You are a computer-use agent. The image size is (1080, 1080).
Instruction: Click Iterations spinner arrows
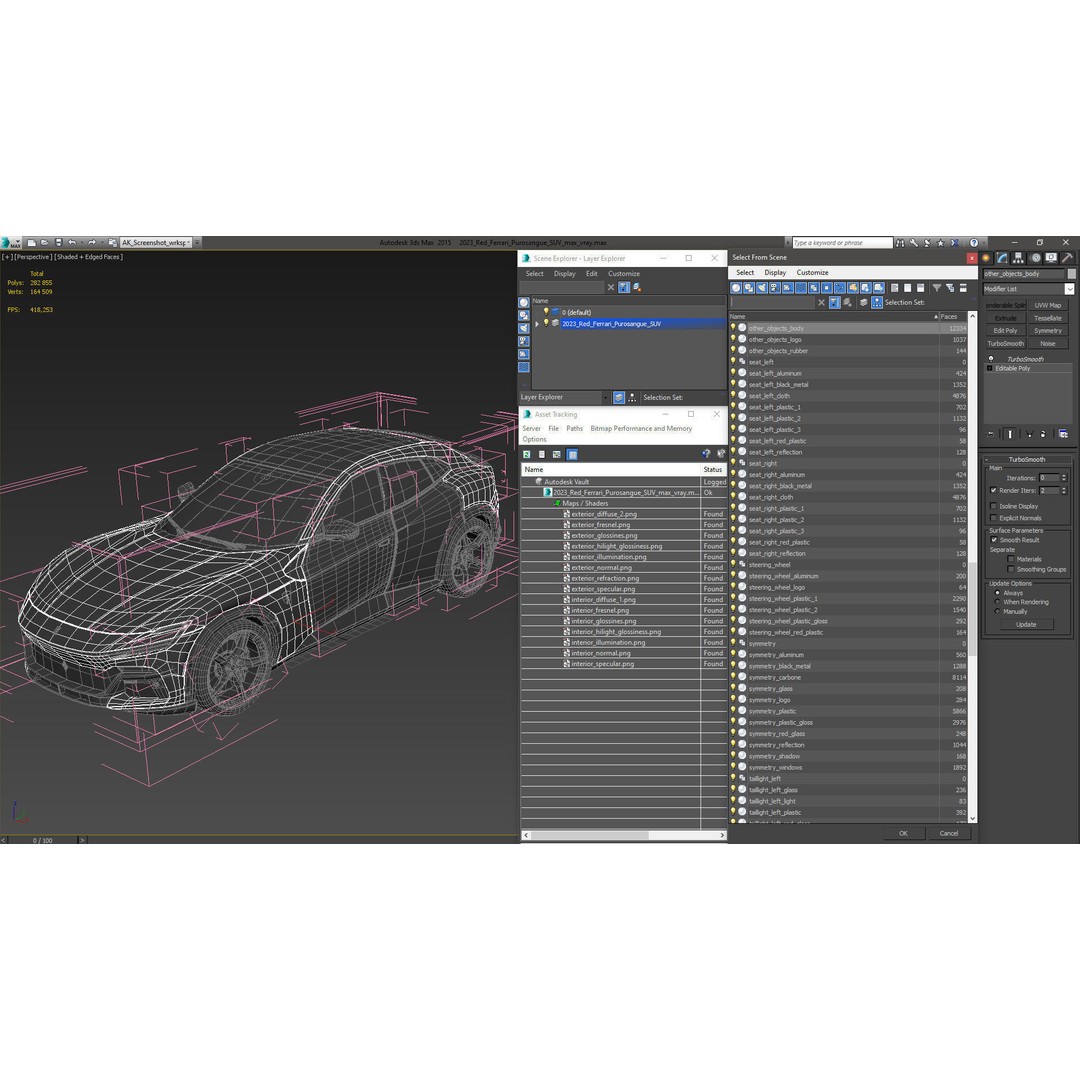[1064, 478]
